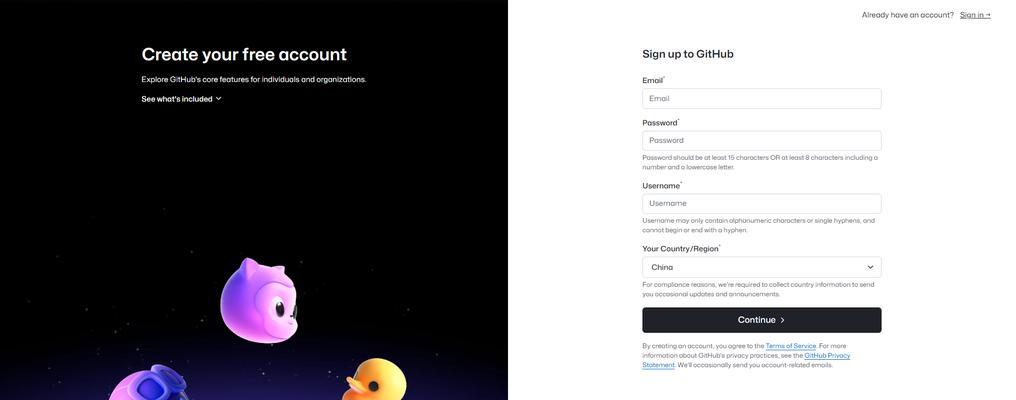
Task: Click the Password field label
Action: tap(660, 123)
